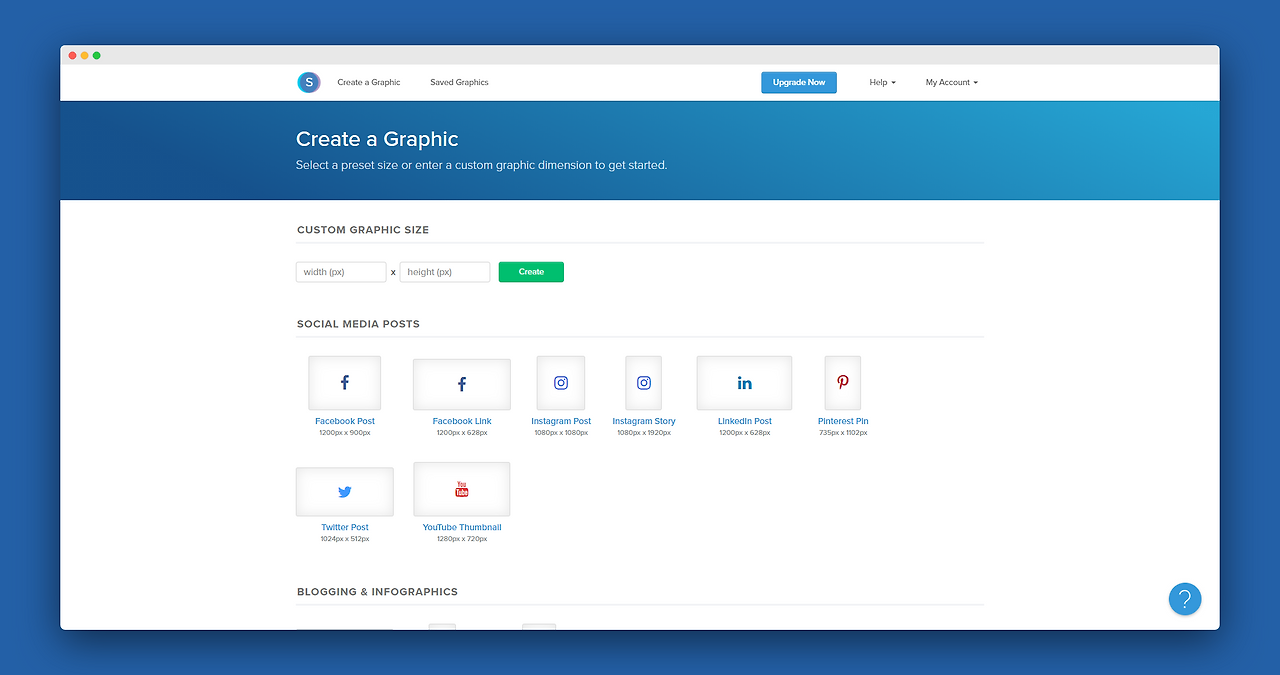Click the Pinterest Pin text link
The height and width of the screenshot is (675, 1280).
(x=843, y=421)
